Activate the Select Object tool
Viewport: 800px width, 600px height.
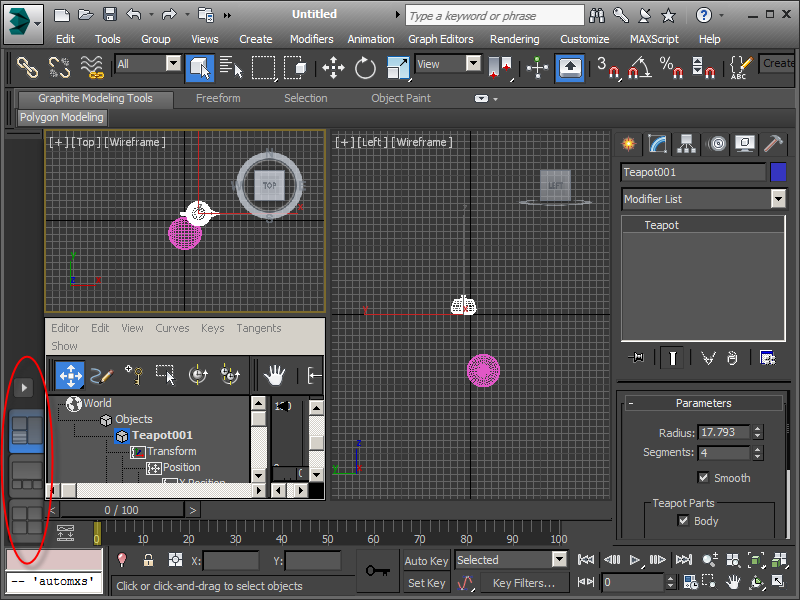(199, 67)
